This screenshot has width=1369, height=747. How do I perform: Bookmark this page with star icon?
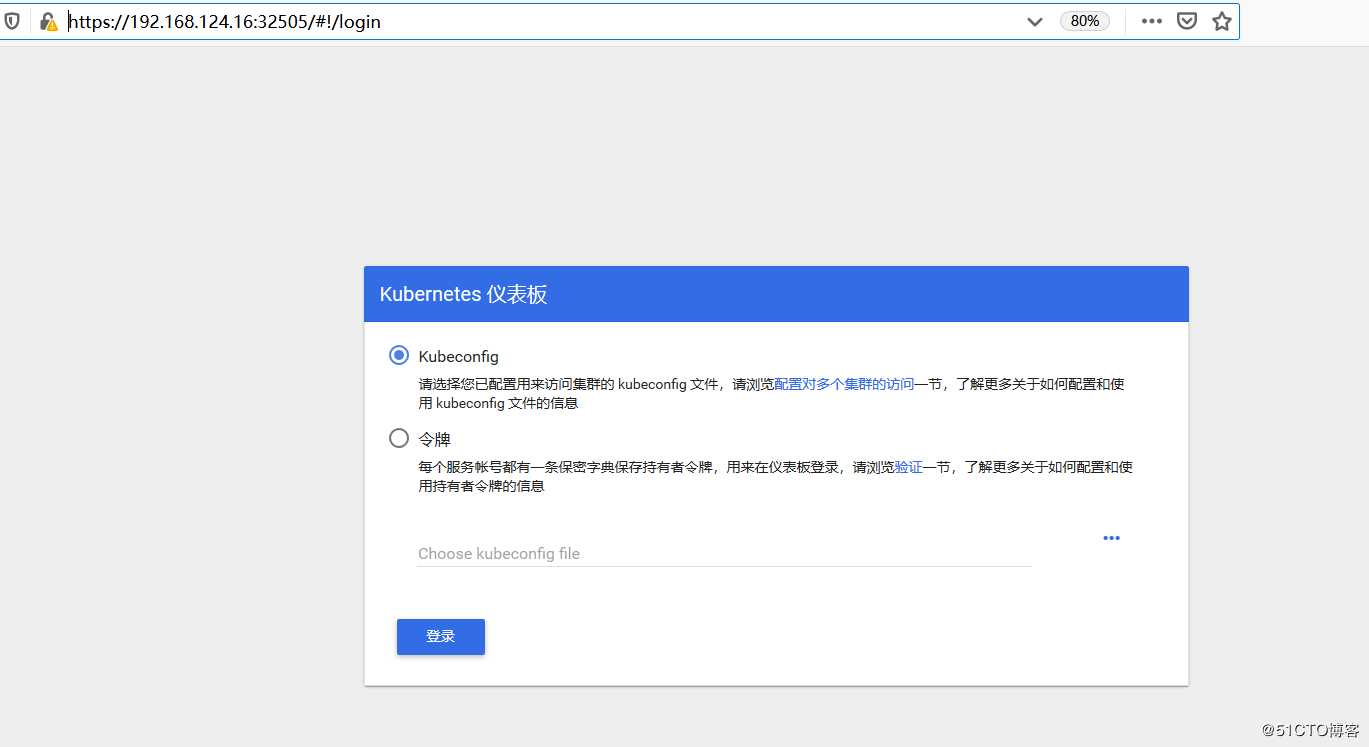tap(1222, 21)
